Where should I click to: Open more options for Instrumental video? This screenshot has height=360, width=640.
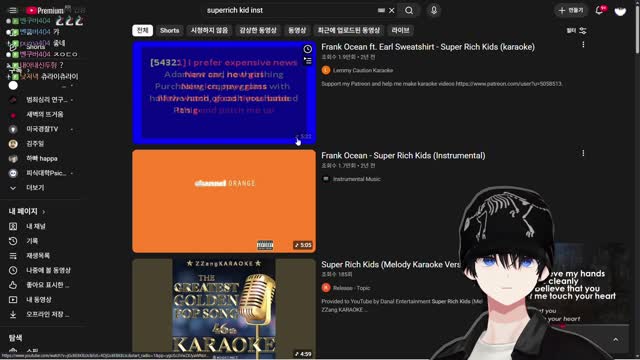point(583,153)
